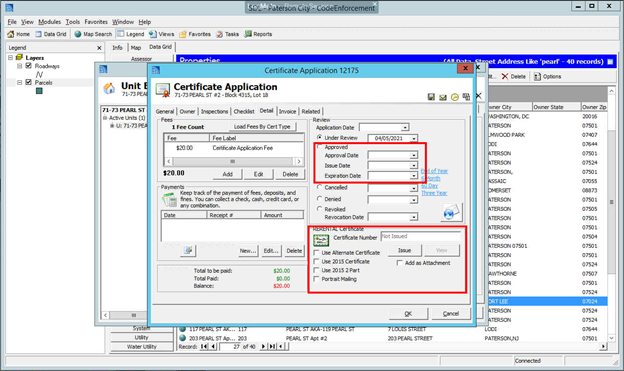The height and width of the screenshot is (371, 624).
Task: Check Portrait Mailing option
Action: coord(316,279)
